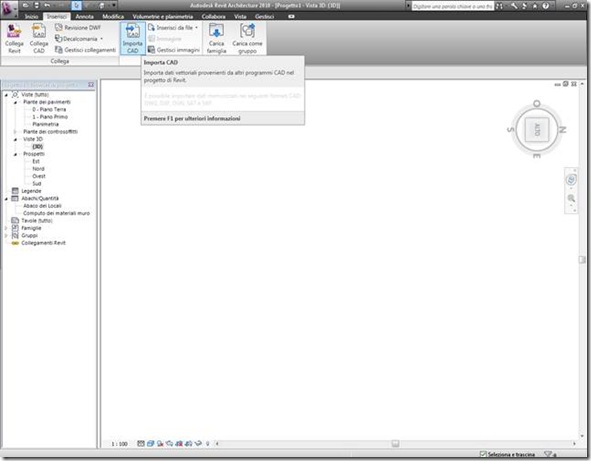Open Gestisci collegamenti
The width and height of the screenshot is (591, 461).
tap(85, 50)
